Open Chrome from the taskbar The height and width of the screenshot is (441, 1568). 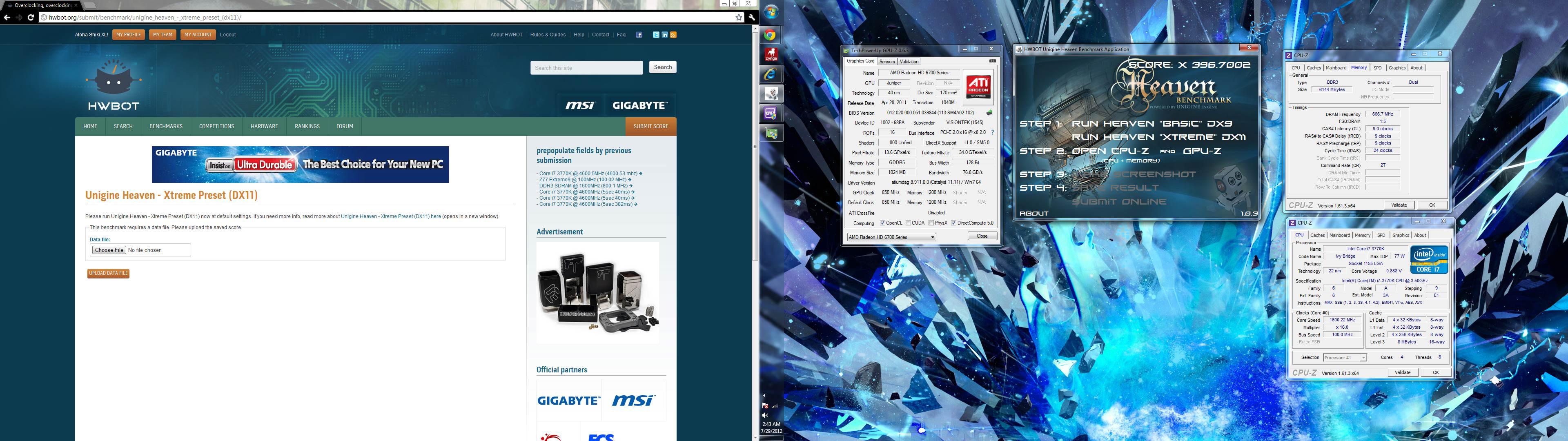[x=771, y=36]
